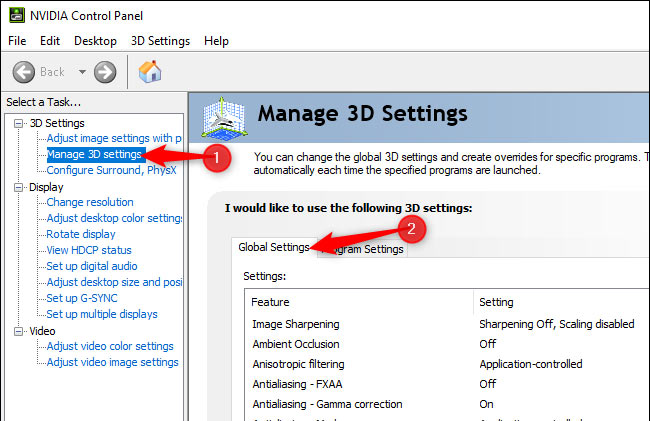
Task: Collapse the 3D Settings tree node
Action: point(18,123)
